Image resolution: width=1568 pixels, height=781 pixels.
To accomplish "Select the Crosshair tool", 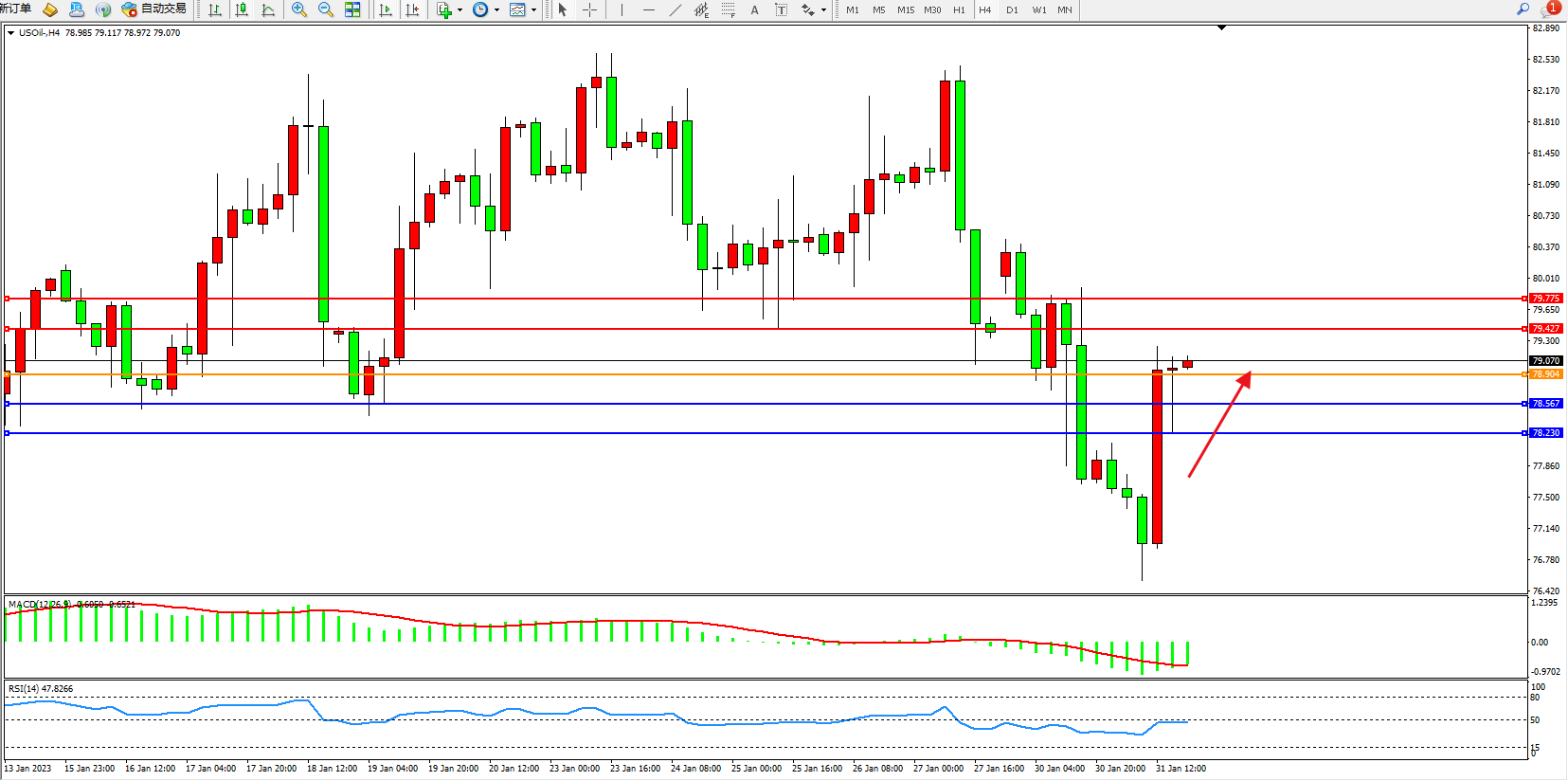I will click(589, 9).
